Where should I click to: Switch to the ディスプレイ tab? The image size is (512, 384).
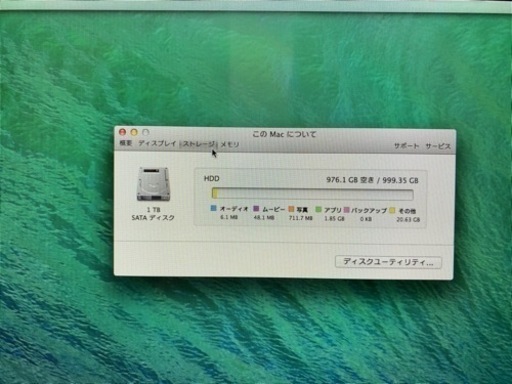point(157,143)
